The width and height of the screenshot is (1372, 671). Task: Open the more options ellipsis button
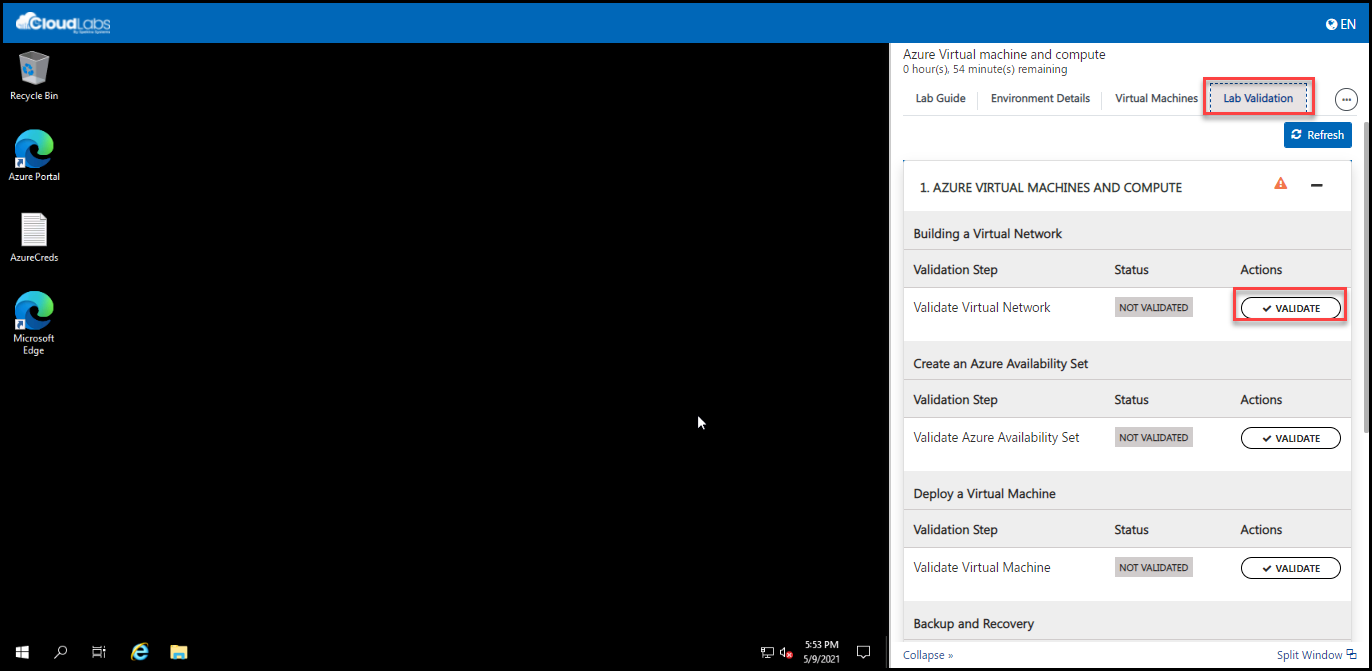(x=1346, y=99)
